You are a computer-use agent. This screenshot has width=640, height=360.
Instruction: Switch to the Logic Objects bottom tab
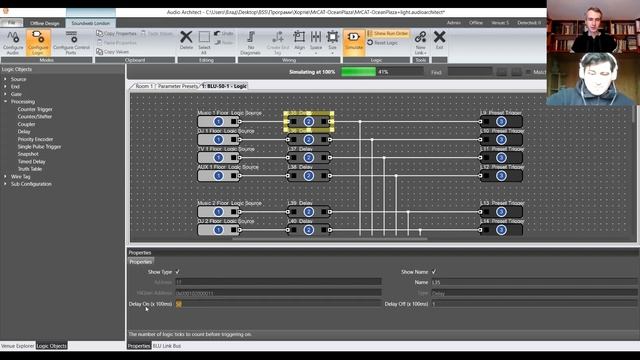pos(51,346)
